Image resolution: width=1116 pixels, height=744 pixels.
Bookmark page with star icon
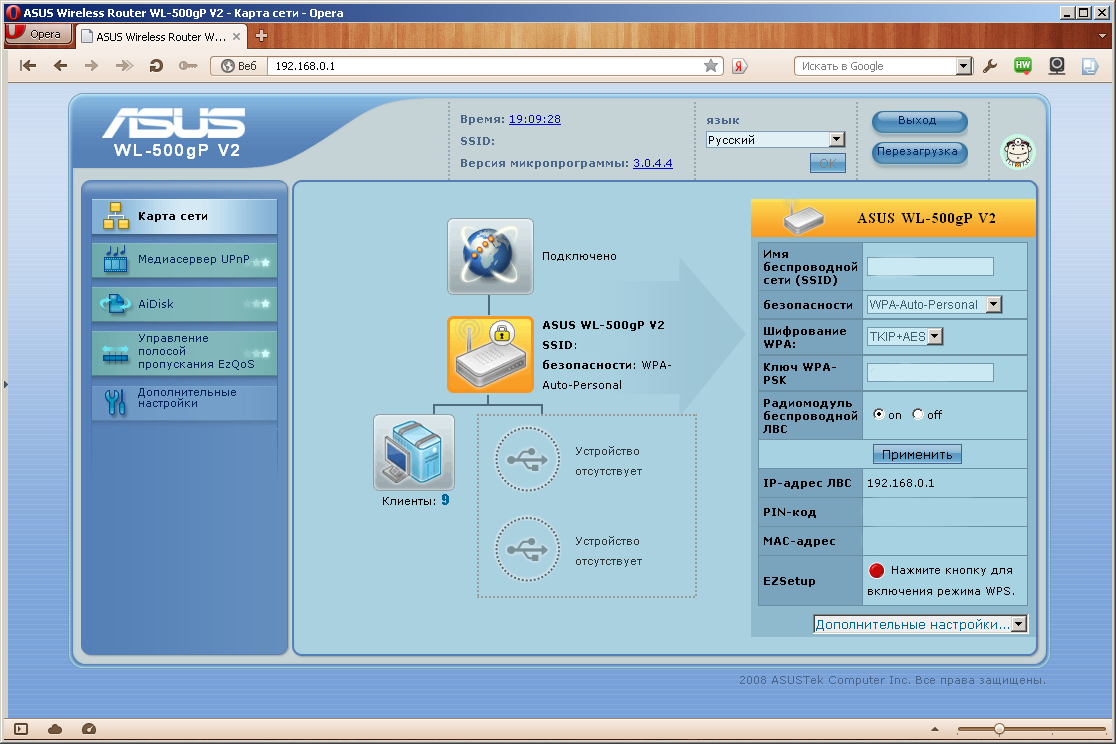tap(710, 66)
